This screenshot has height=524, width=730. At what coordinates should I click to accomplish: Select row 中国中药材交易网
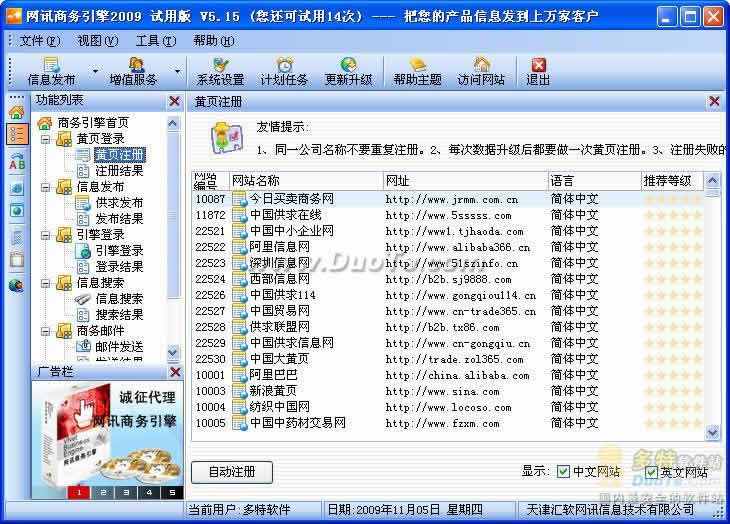448,423
